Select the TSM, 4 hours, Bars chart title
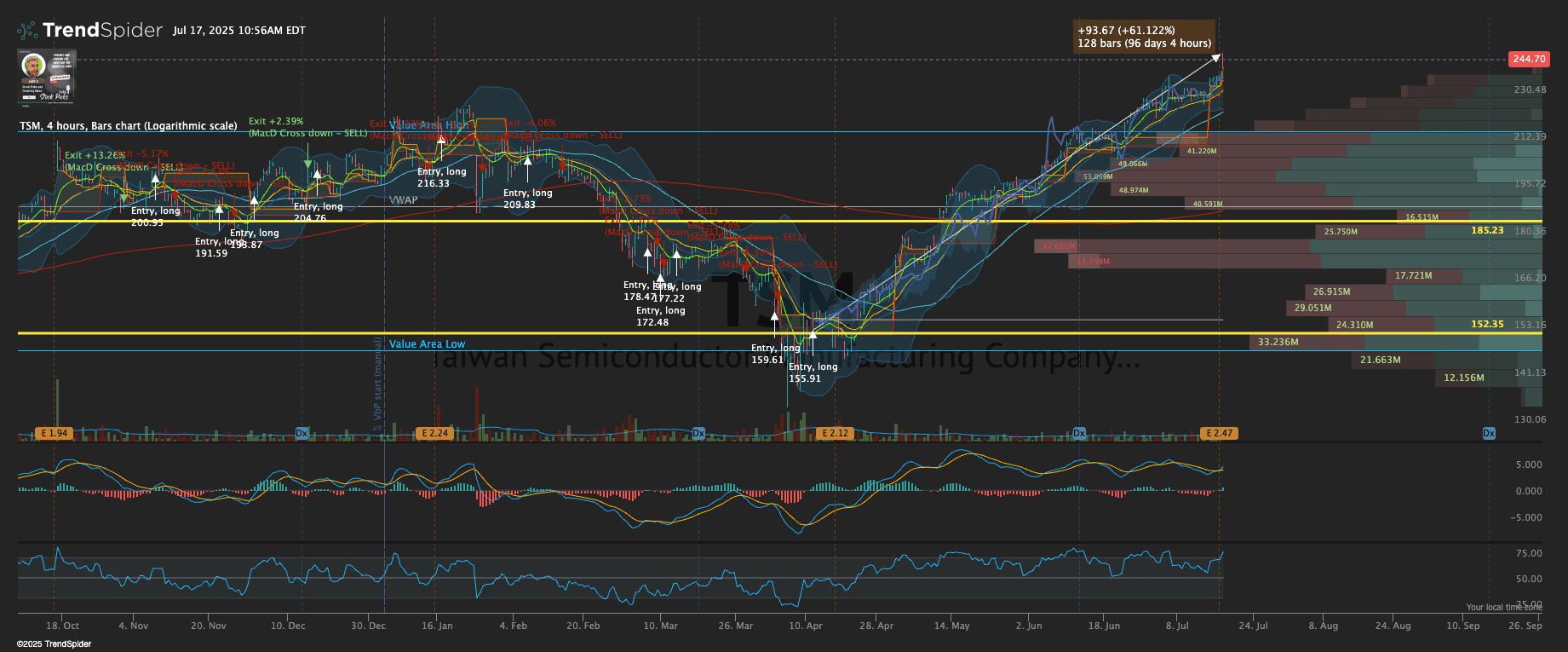The height and width of the screenshot is (652, 1568). click(129, 126)
